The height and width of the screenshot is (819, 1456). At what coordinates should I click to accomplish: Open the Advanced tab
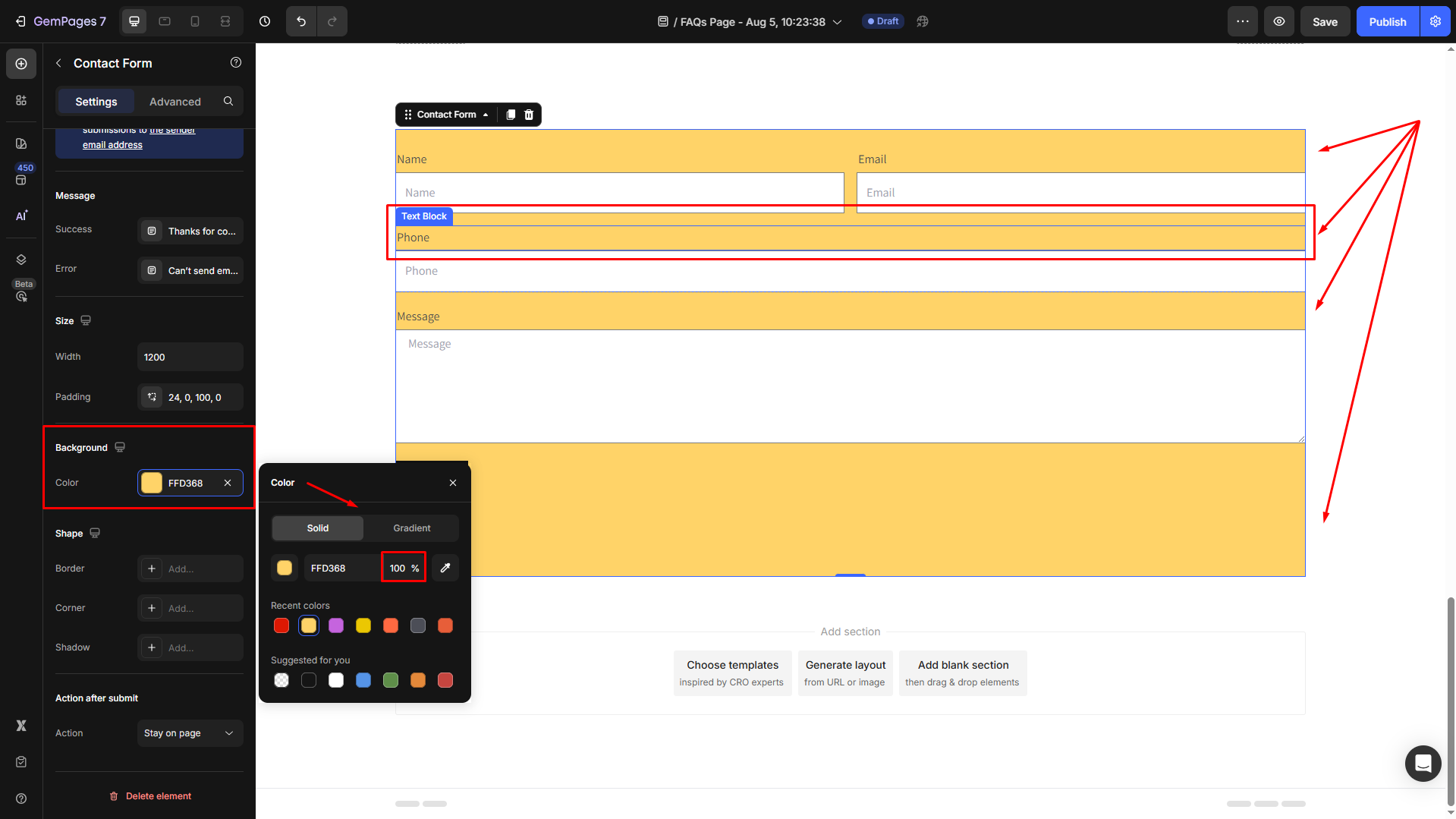(x=175, y=102)
